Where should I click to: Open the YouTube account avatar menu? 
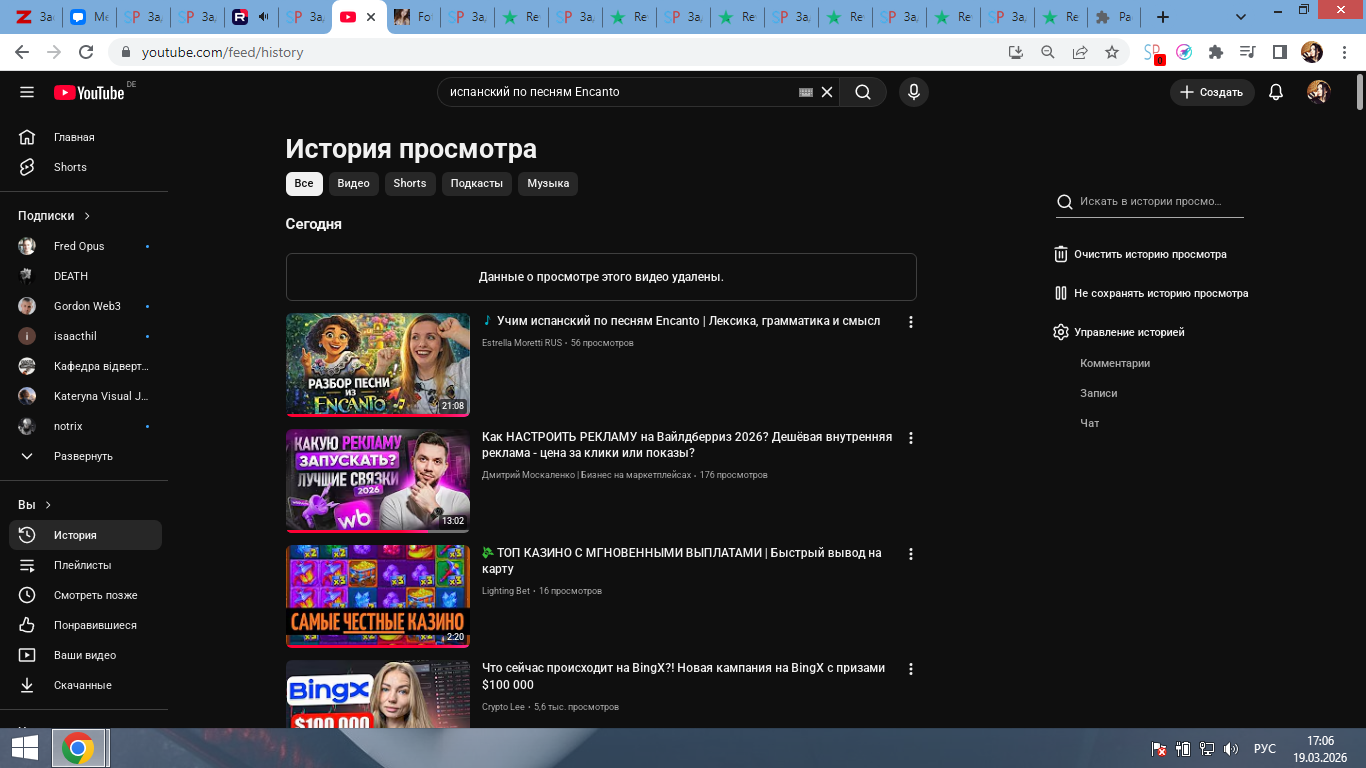click(x=1319, y=92)
